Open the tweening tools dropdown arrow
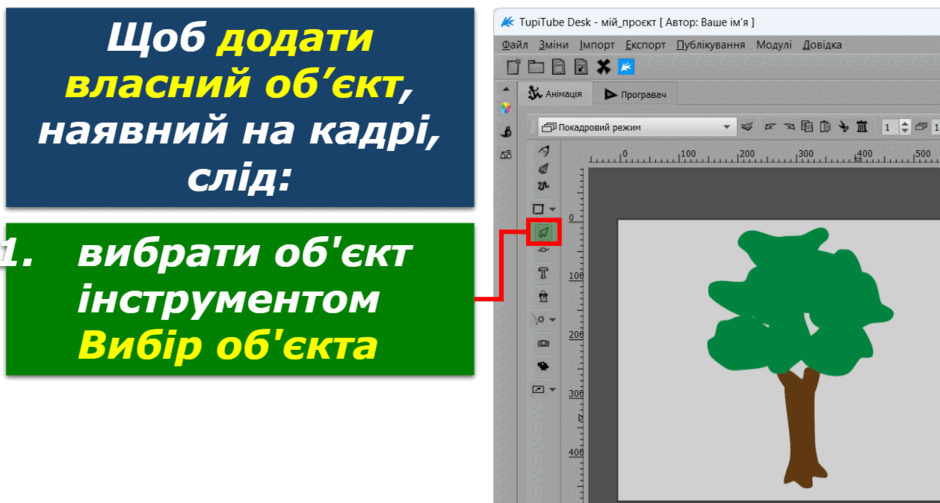Viewport: 940px width, 503px height. tap(552, 320)
